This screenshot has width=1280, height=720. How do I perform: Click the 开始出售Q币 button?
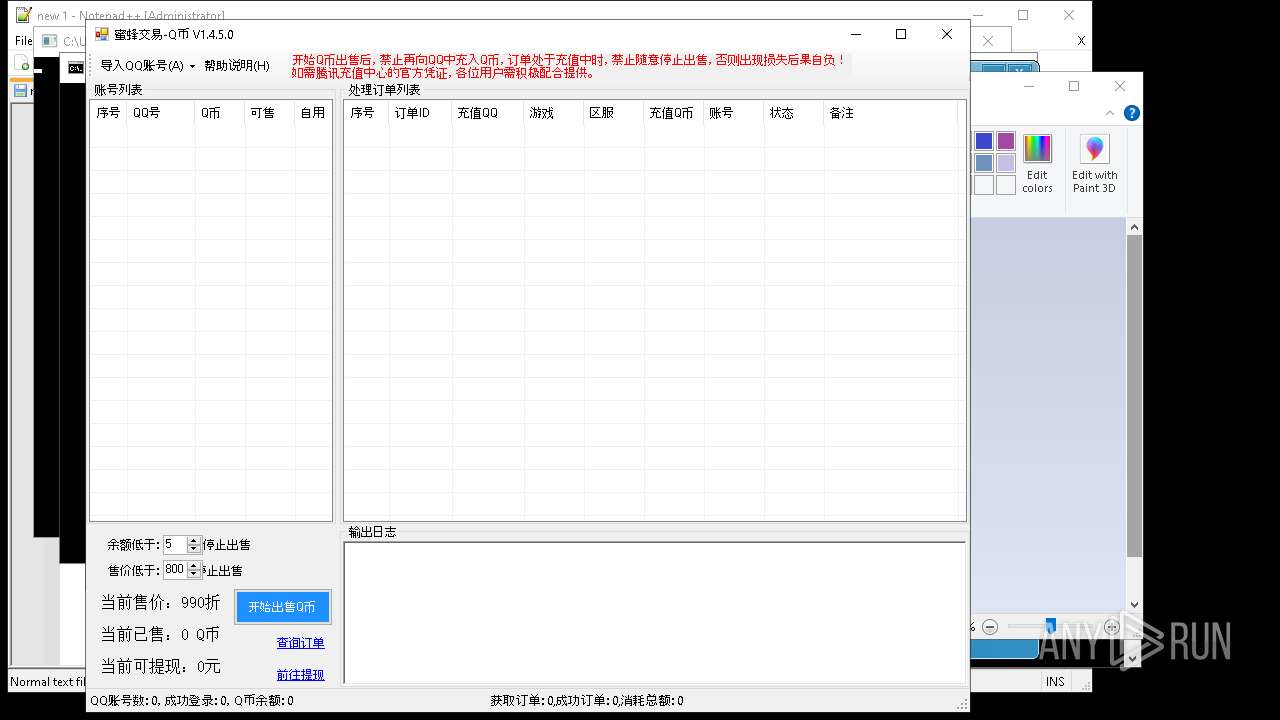(x=282, y=607)
